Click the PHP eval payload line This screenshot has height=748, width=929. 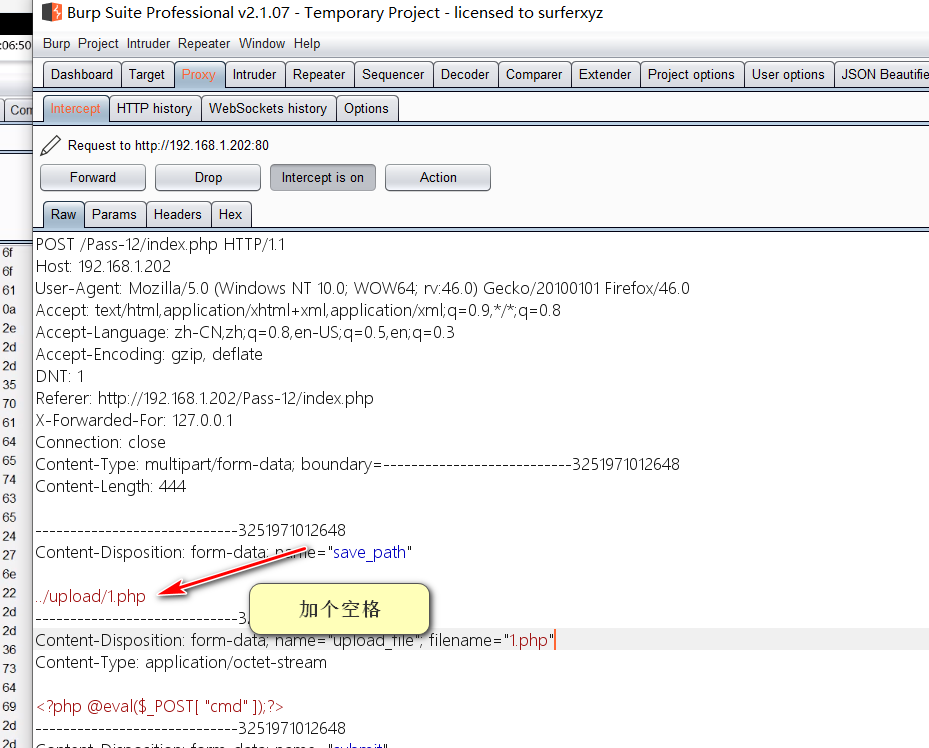coord(160,707)
